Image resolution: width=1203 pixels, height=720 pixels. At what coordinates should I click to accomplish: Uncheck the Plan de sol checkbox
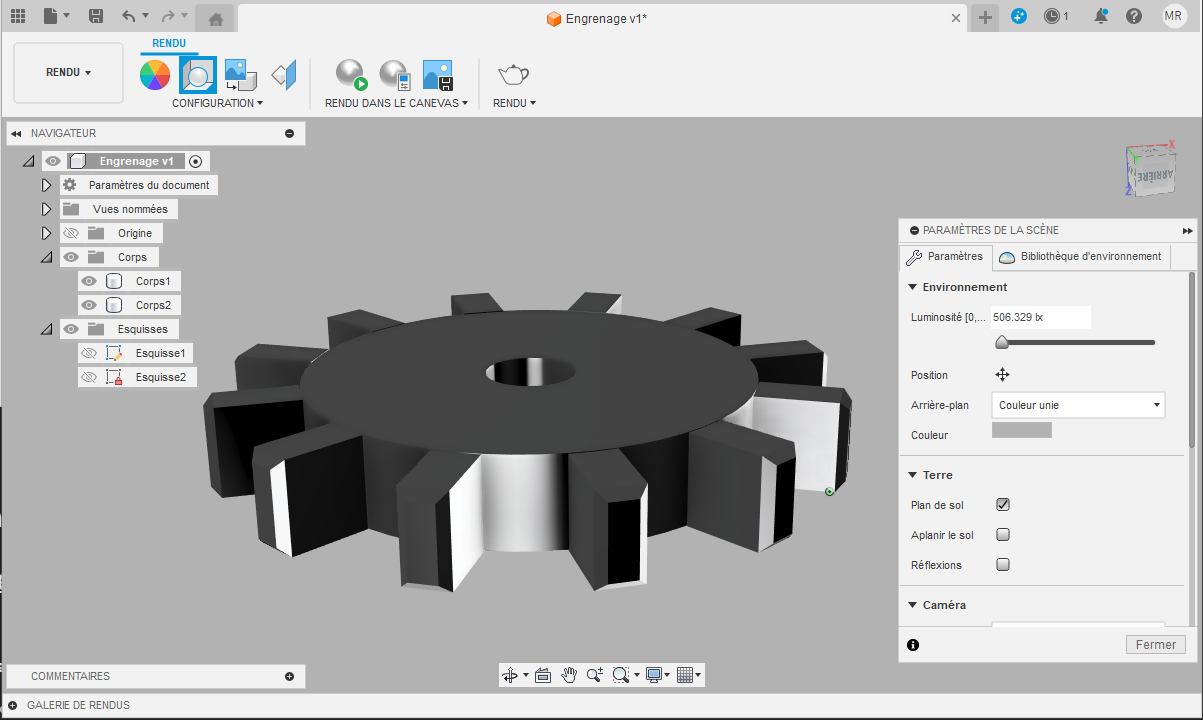click(1003, 505)
